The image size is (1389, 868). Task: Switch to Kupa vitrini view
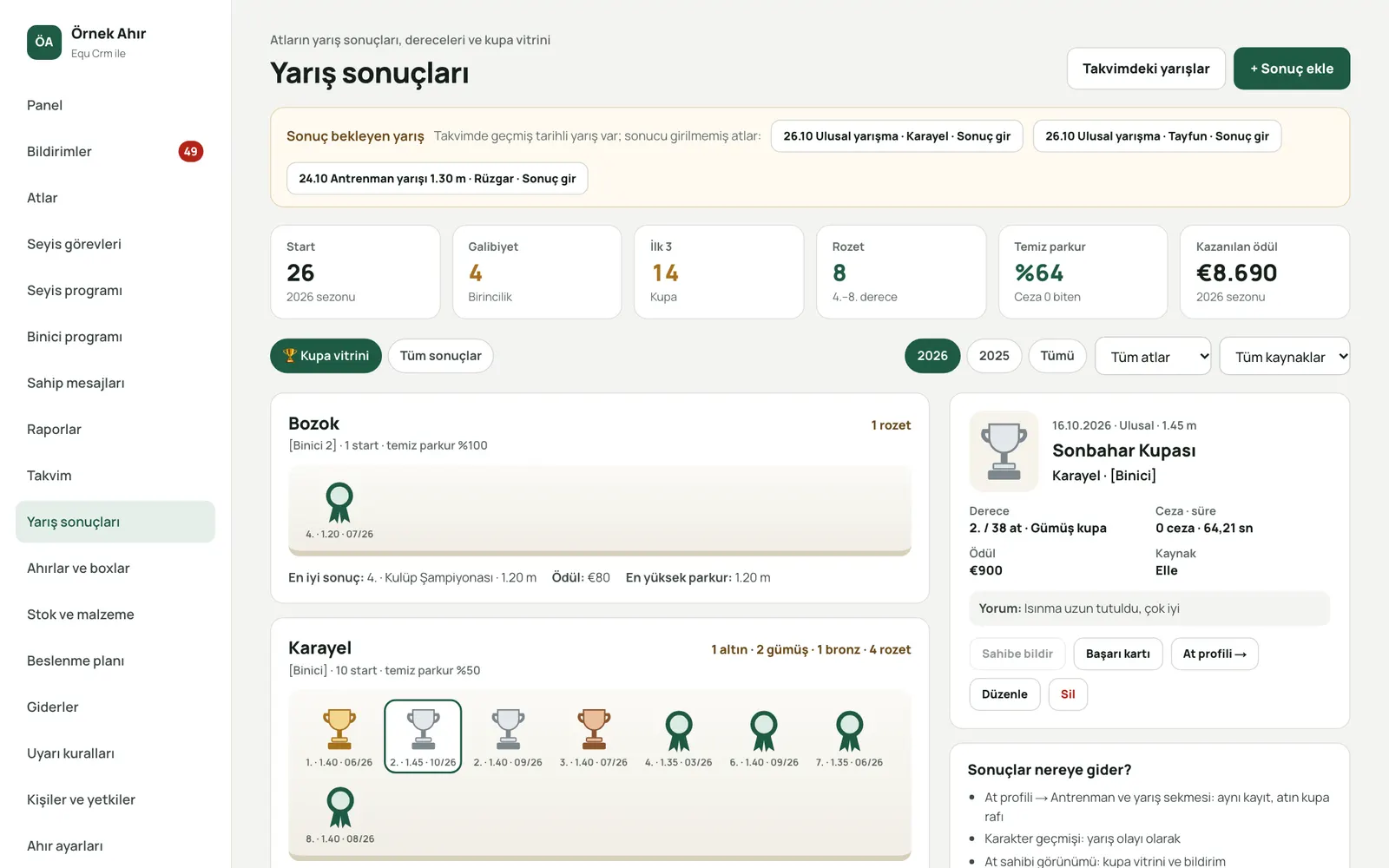point(326,356)
